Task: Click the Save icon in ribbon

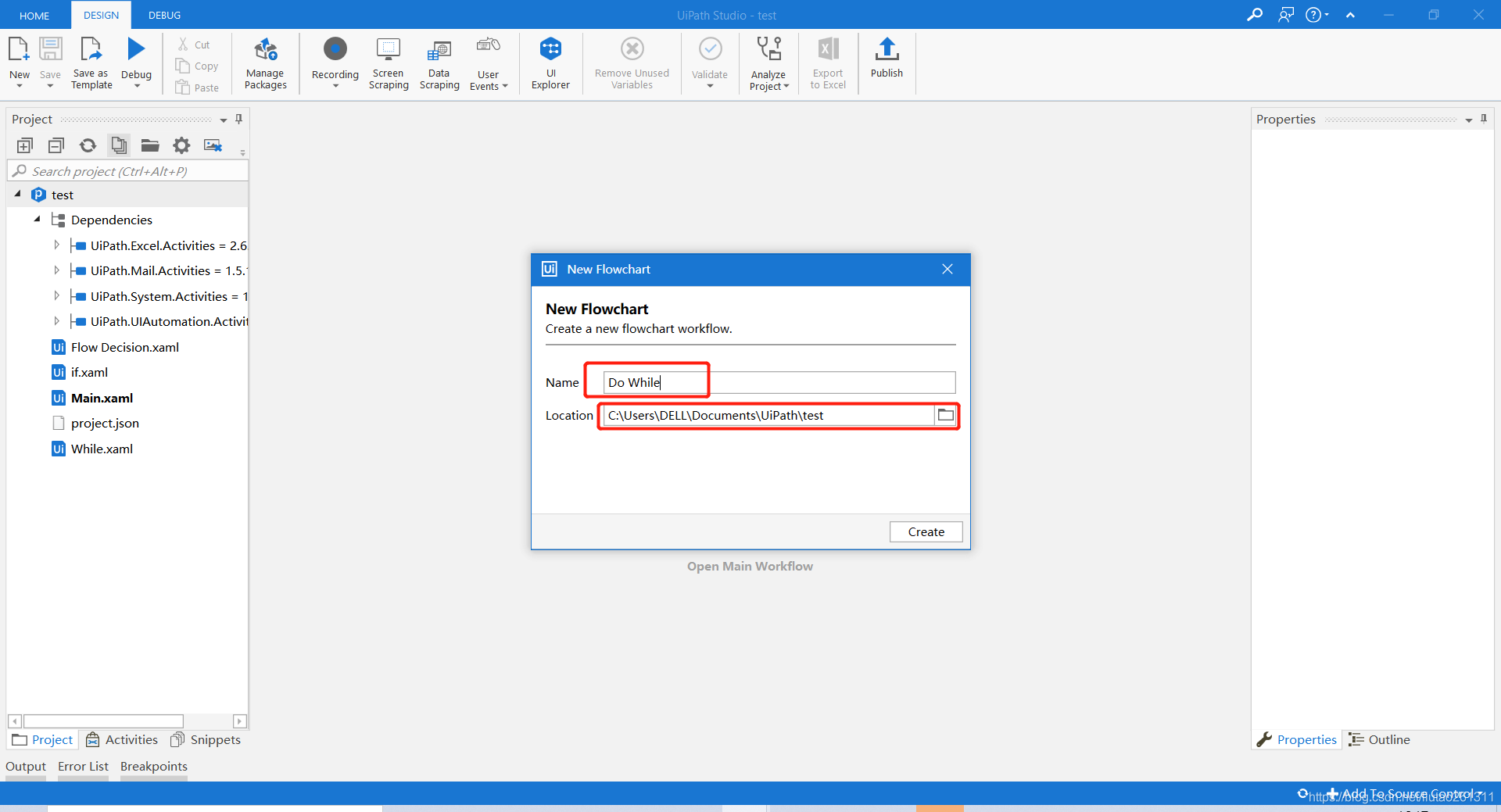Action: (x=50, y=50)
